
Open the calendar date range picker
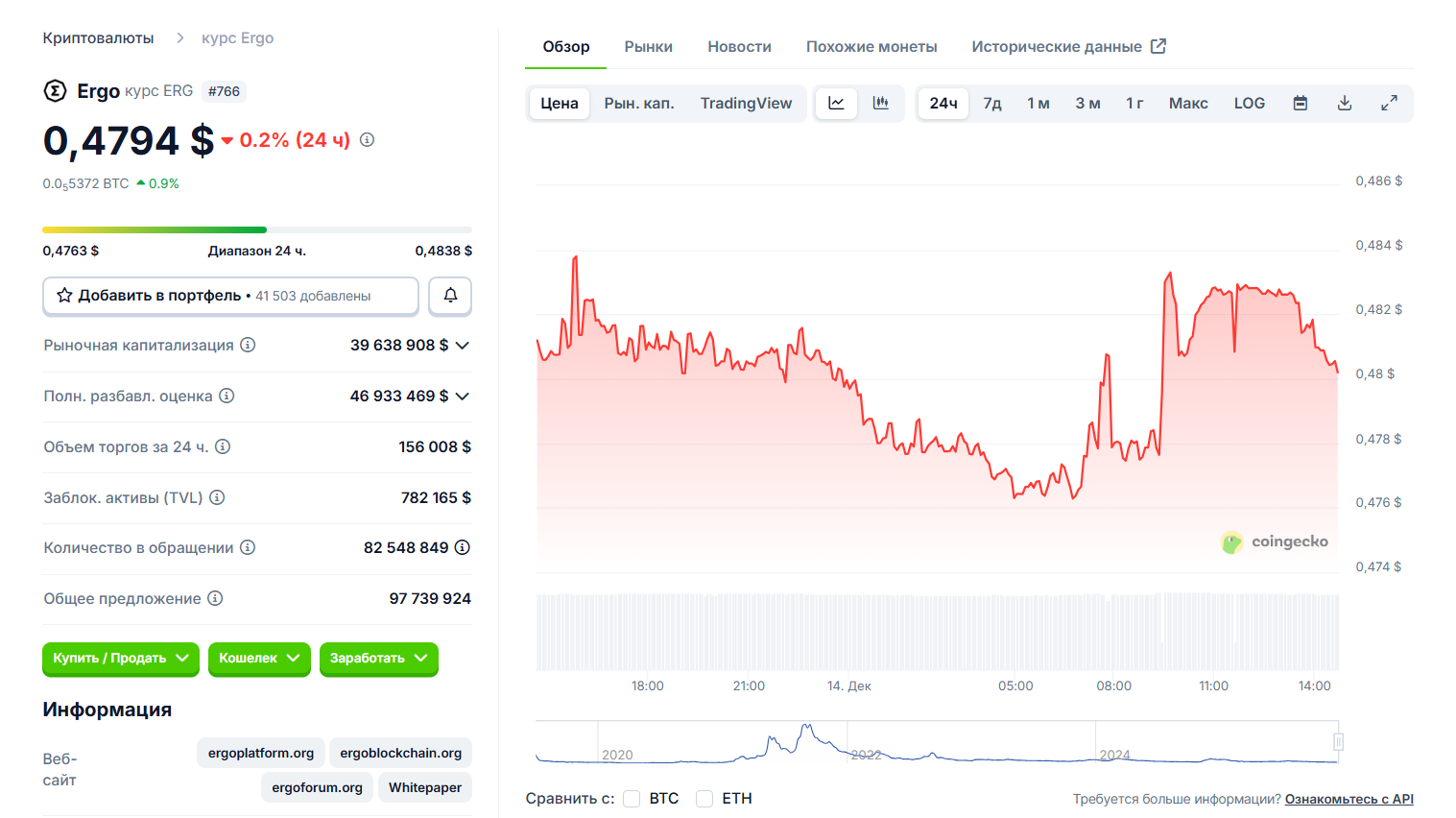click(1300, 104)
